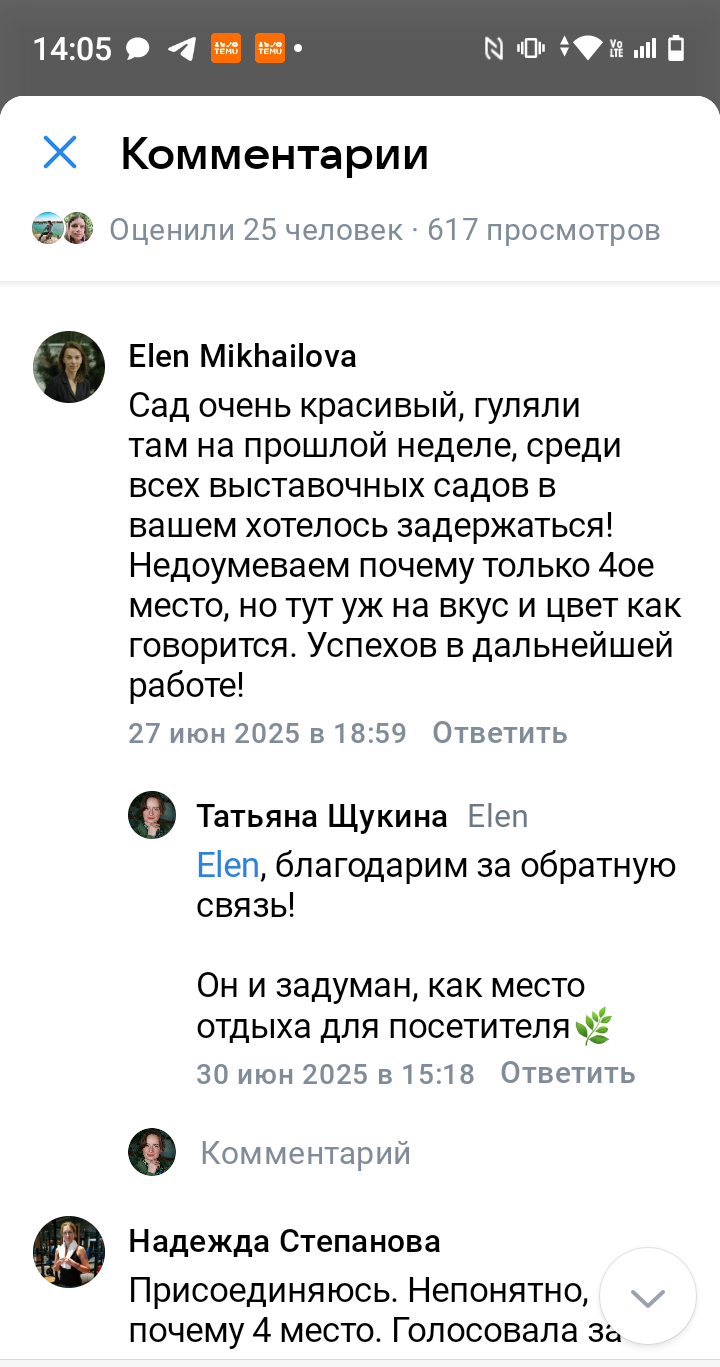Tap the NFC status icon
Screen dimensions: 720x1367
pyautogui.click(x=493, y=47)
